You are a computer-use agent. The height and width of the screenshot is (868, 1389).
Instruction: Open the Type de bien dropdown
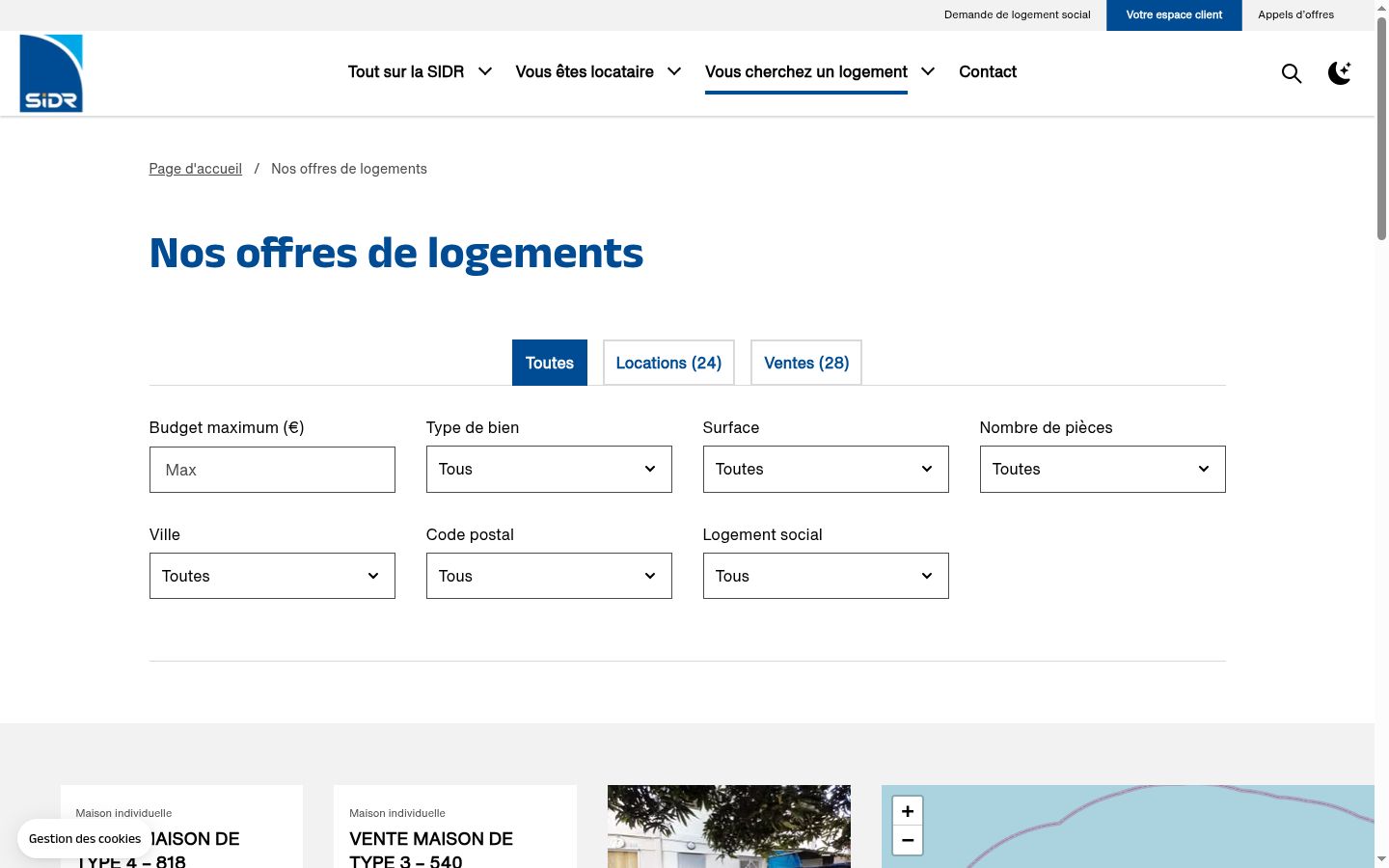pyautogui.click(x=549, y=469)
